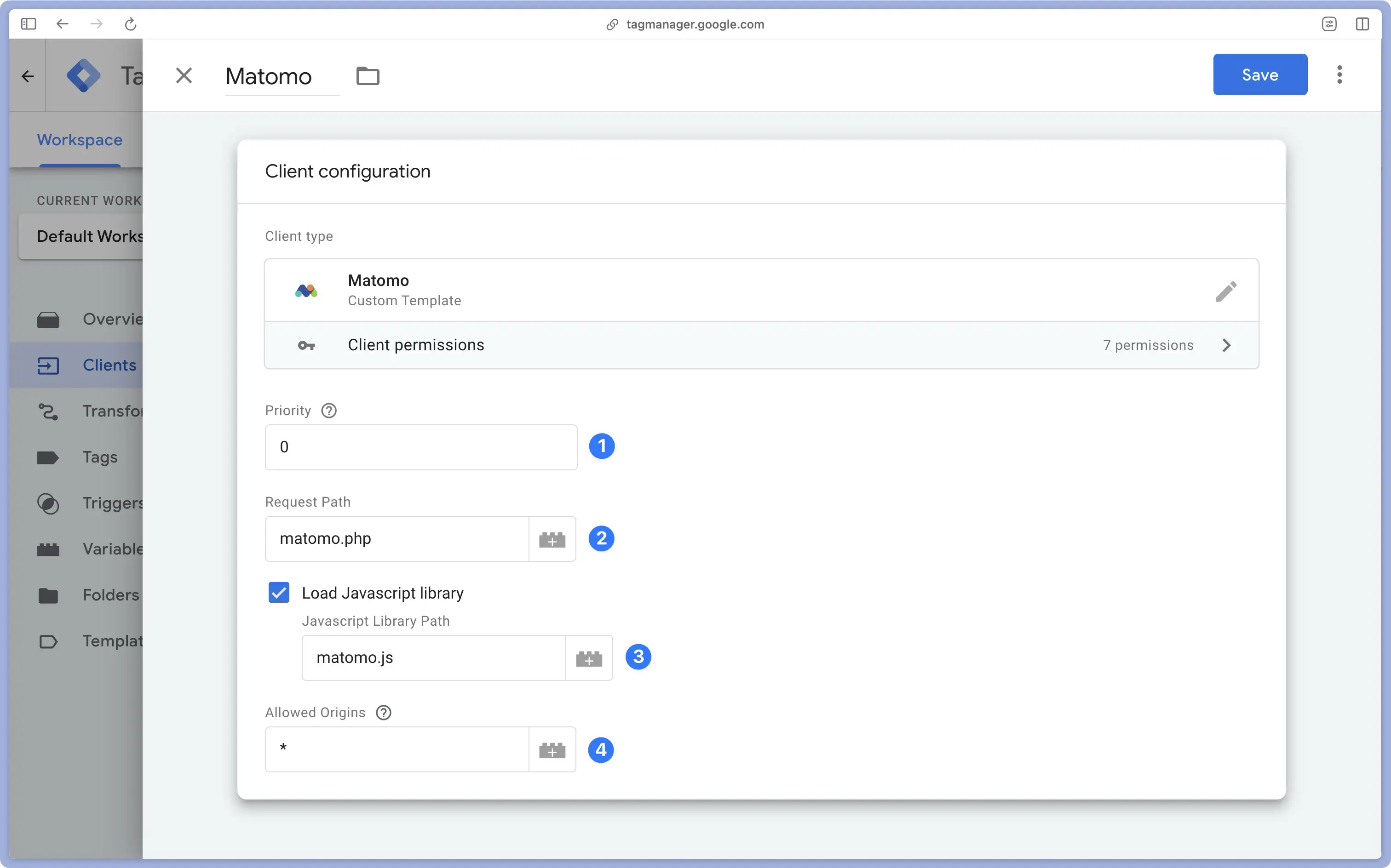
Task: Open Folders in the sidebar
Action: 76,595
